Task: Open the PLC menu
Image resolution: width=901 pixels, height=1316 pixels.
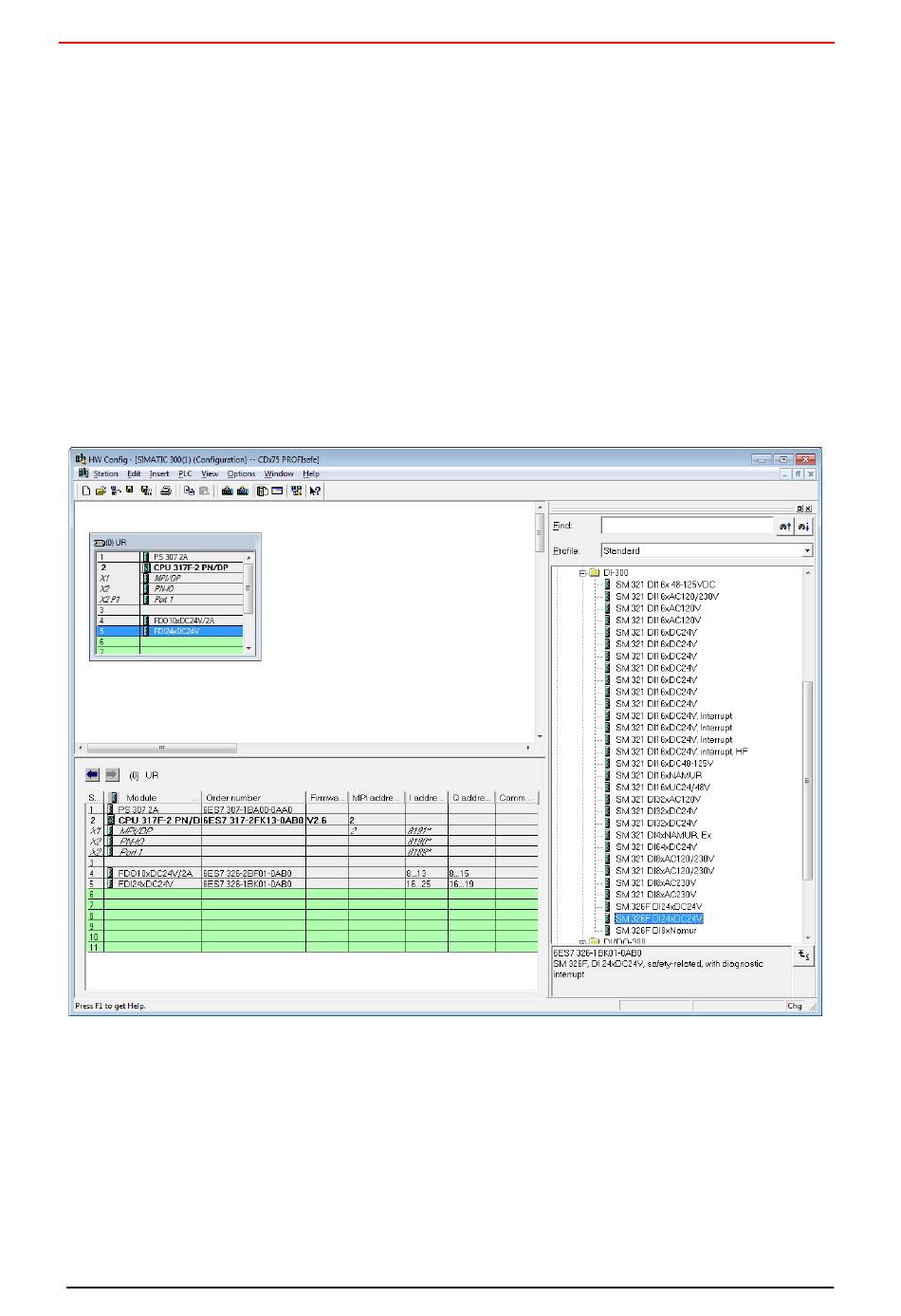Action: pos(185,473)
